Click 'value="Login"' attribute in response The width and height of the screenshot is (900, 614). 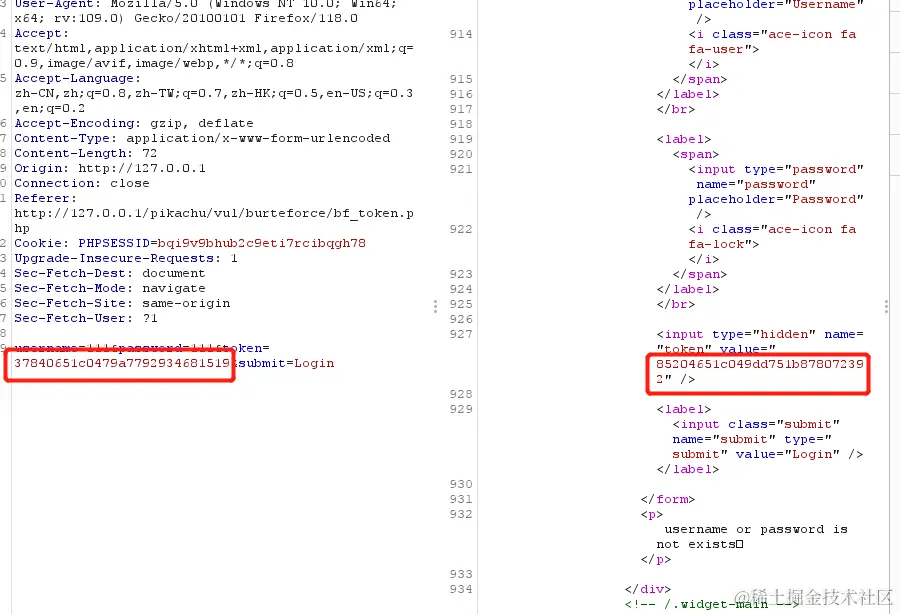pyautogui.click(x=788, y=453)
